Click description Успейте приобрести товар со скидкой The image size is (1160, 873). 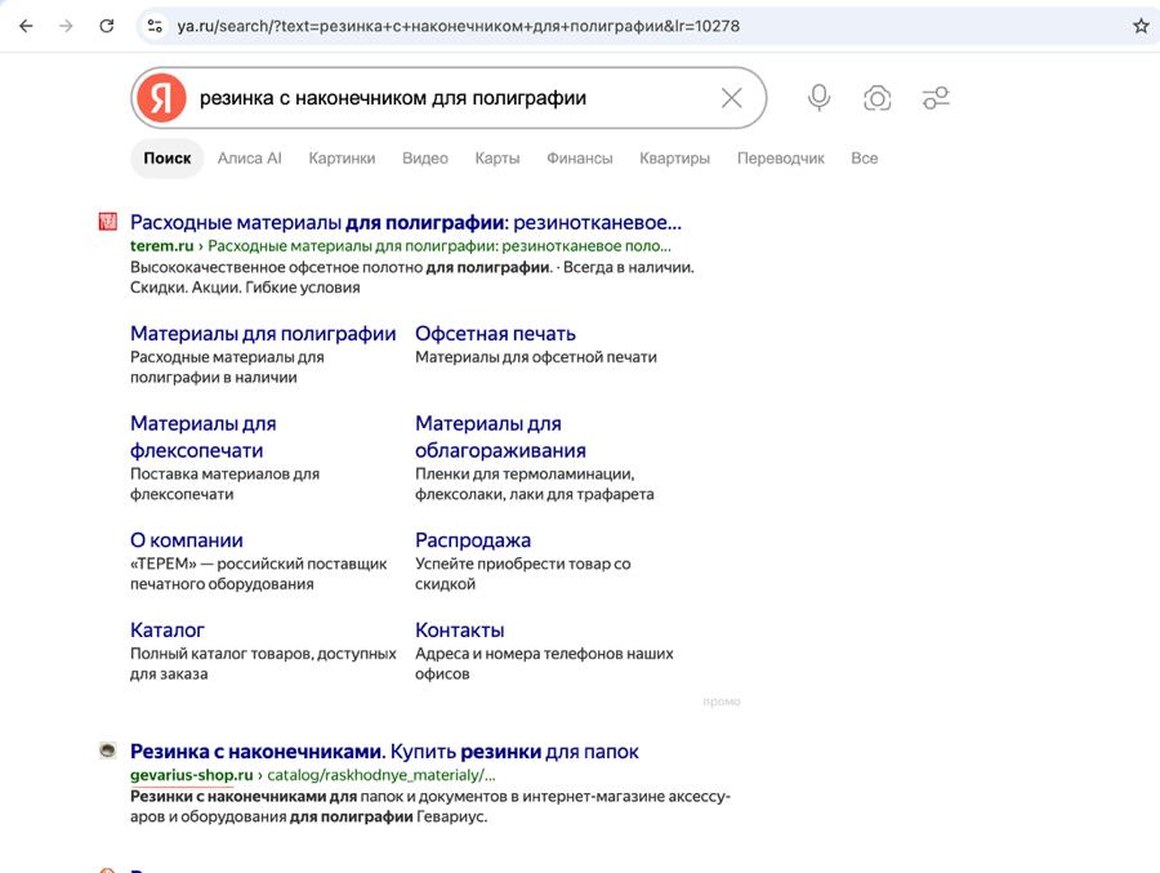pyautogui.click(x=522, y=574)
